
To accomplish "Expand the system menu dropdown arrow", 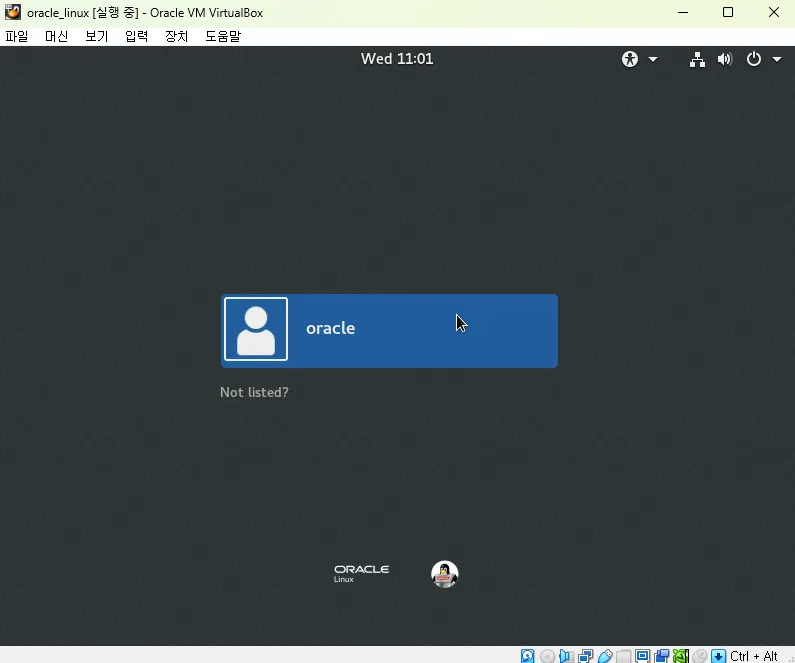I will click(x=777, y=59).
